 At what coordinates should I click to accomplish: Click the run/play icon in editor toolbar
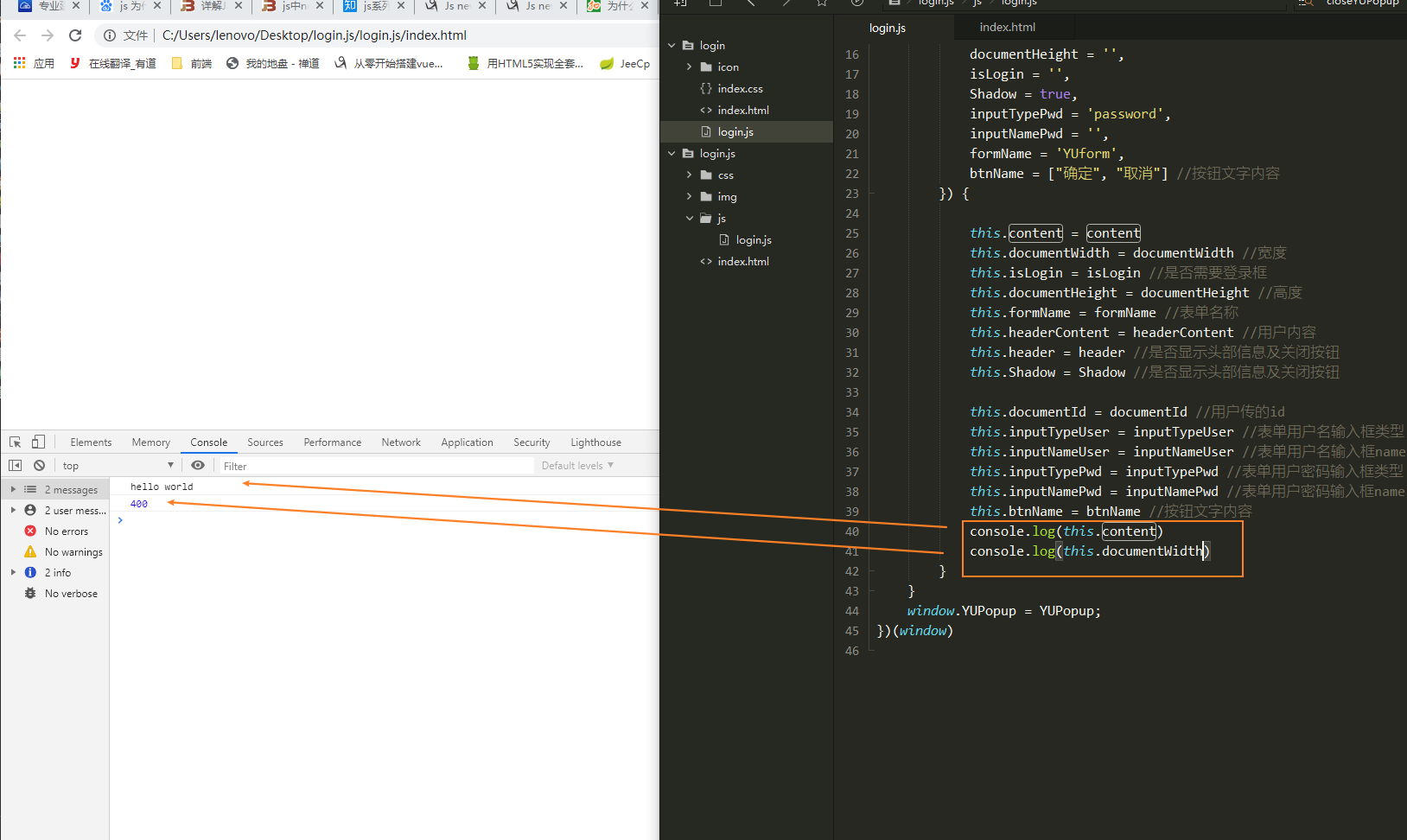pos(856,3)
